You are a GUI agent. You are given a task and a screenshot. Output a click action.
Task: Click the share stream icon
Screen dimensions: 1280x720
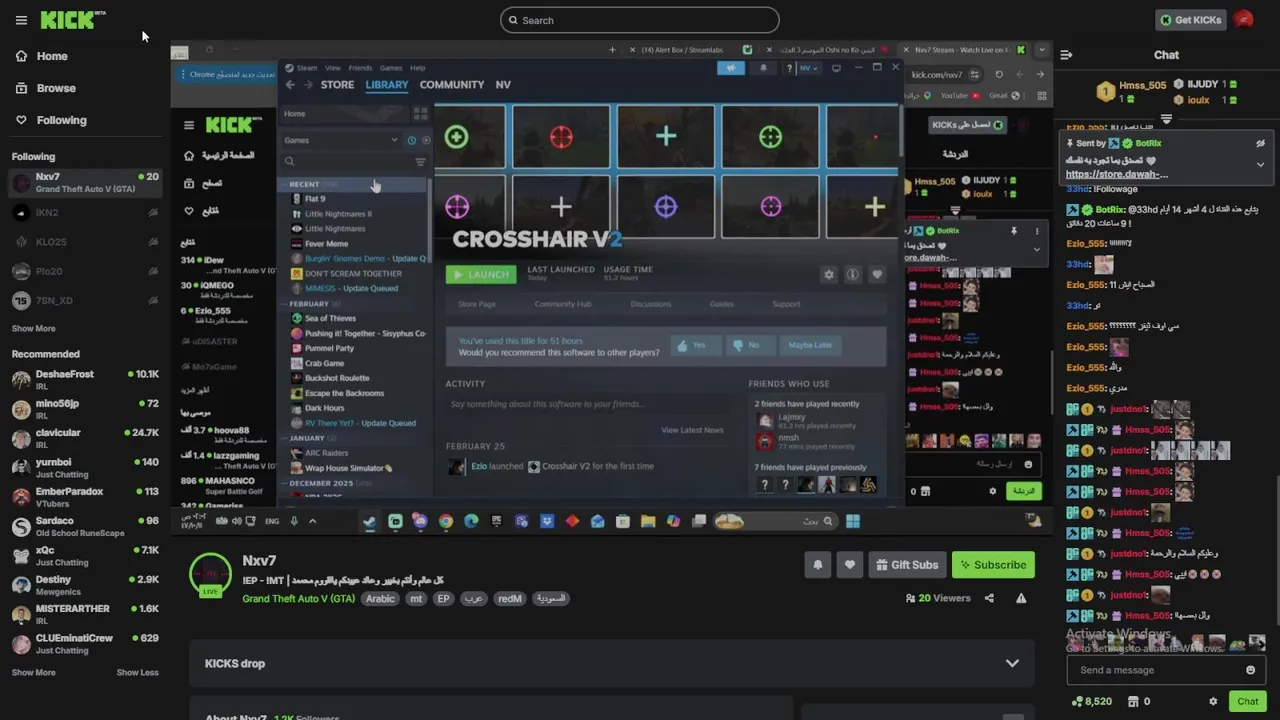(989, 598)
